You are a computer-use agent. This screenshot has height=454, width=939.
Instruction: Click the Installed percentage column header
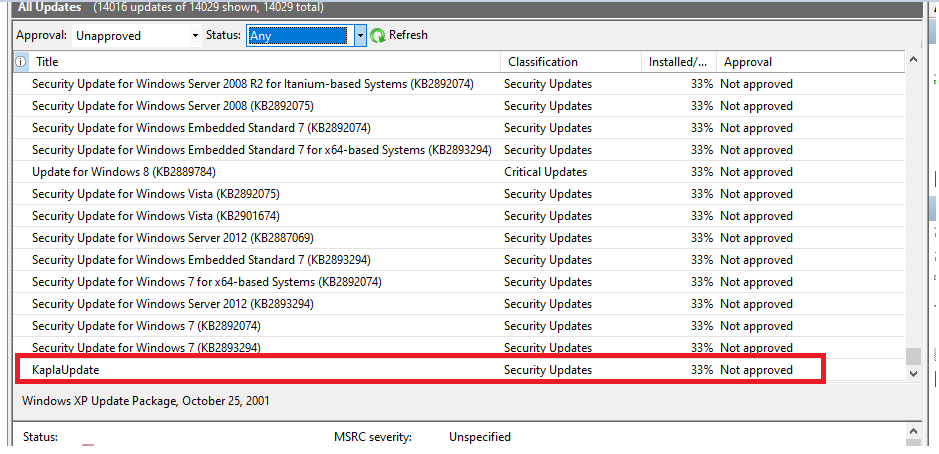point(678,62)
